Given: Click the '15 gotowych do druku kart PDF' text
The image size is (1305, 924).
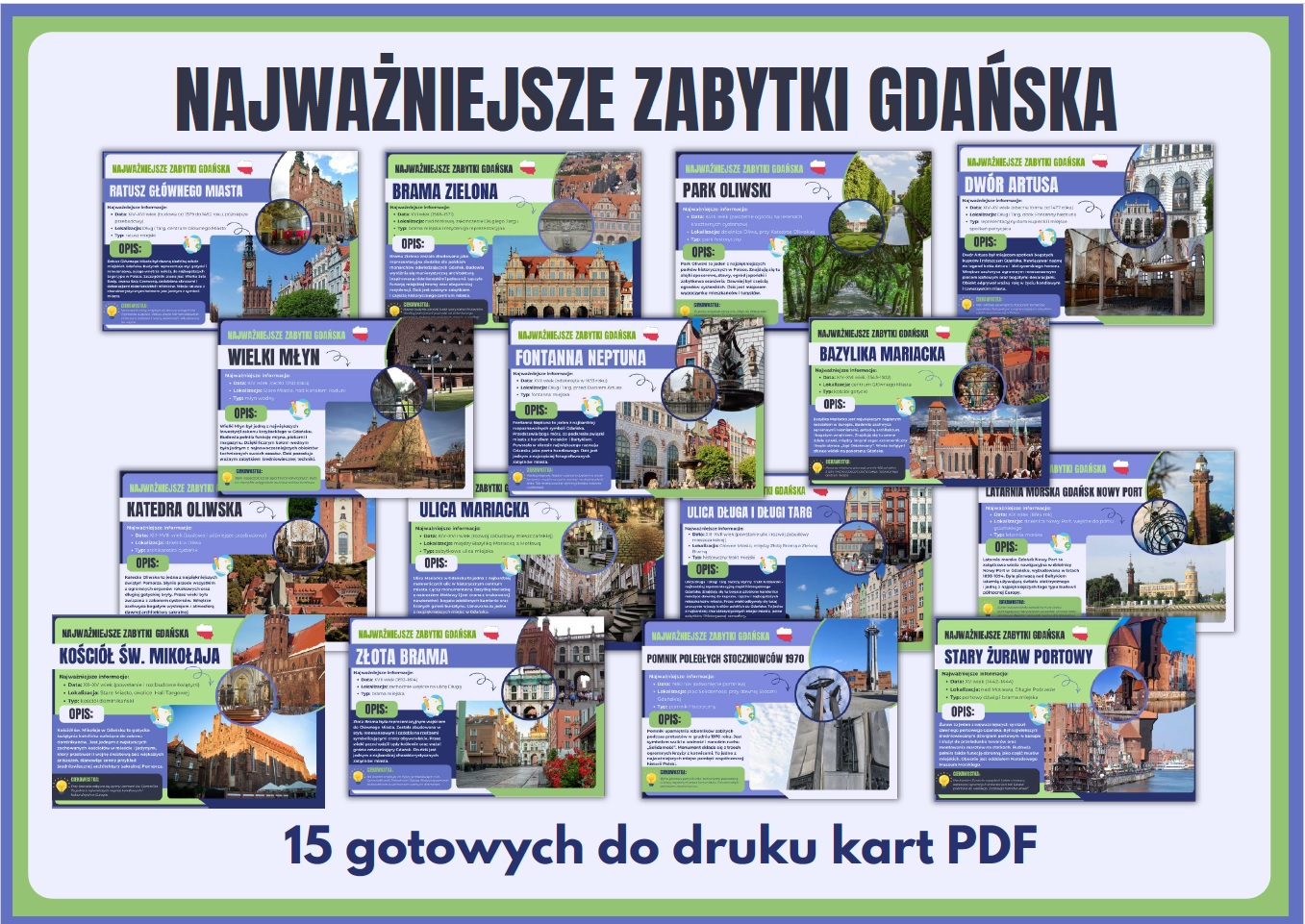Looking at the screenshot, I should click(660, 847).
